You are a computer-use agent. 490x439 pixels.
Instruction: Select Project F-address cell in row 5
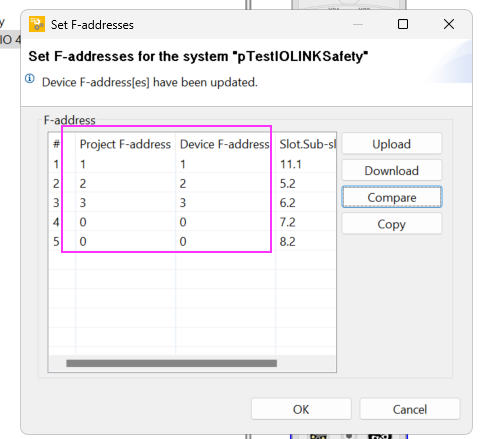[x=125, y=241]
